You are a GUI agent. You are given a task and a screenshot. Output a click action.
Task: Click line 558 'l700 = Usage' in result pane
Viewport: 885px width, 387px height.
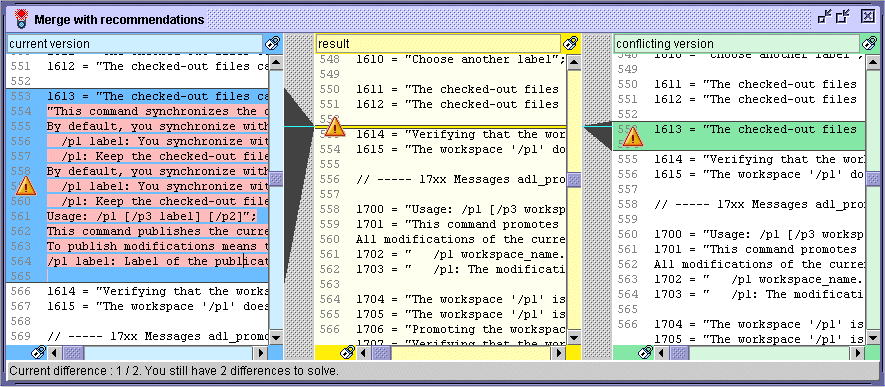(x=461, y=209)
